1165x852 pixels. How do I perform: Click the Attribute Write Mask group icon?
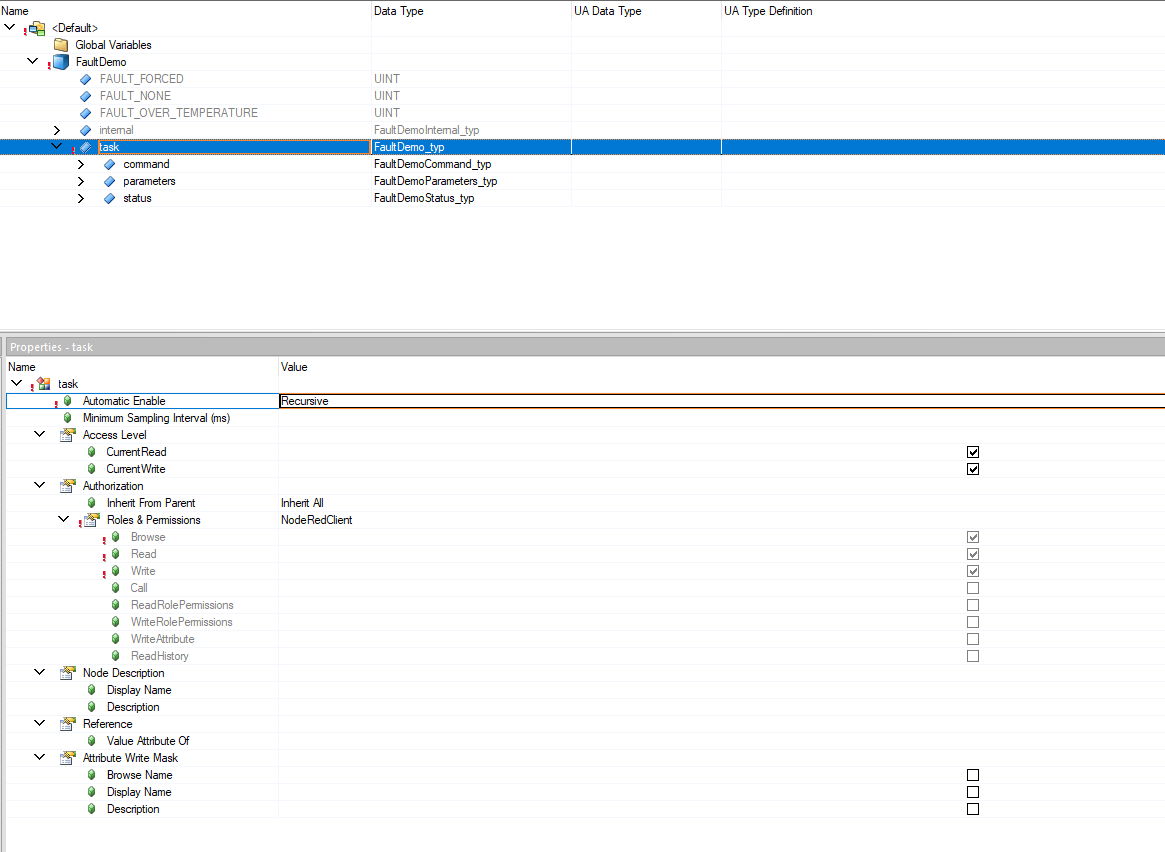click(68, 758)
